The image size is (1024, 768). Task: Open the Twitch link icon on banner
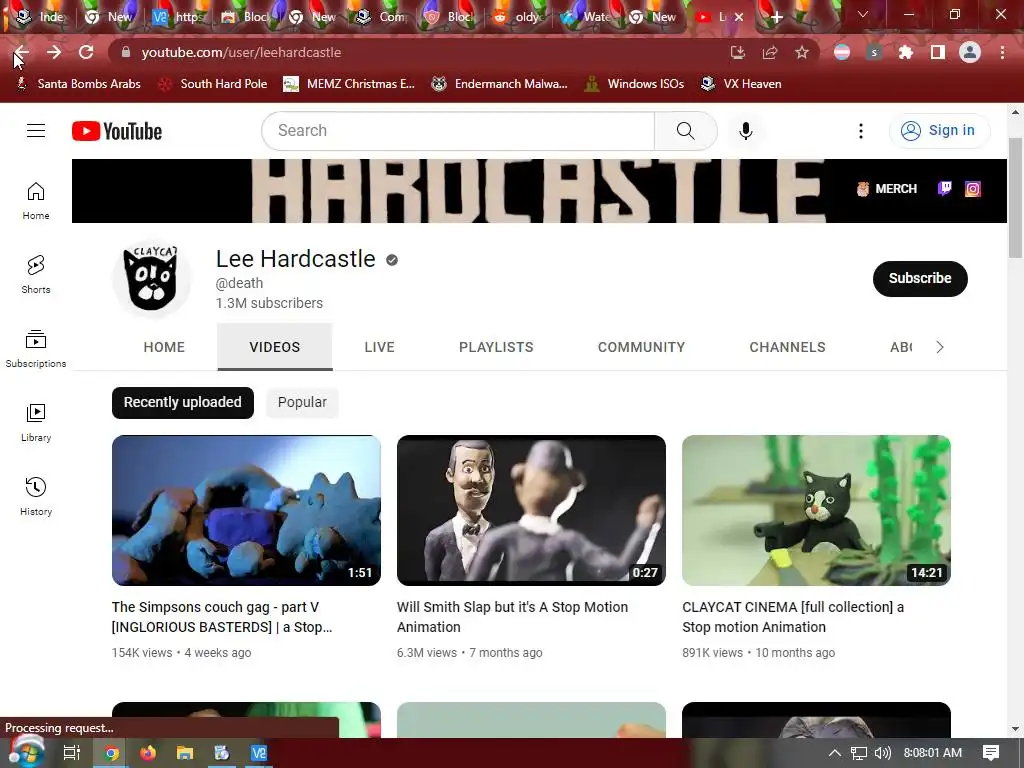point(944,189)
